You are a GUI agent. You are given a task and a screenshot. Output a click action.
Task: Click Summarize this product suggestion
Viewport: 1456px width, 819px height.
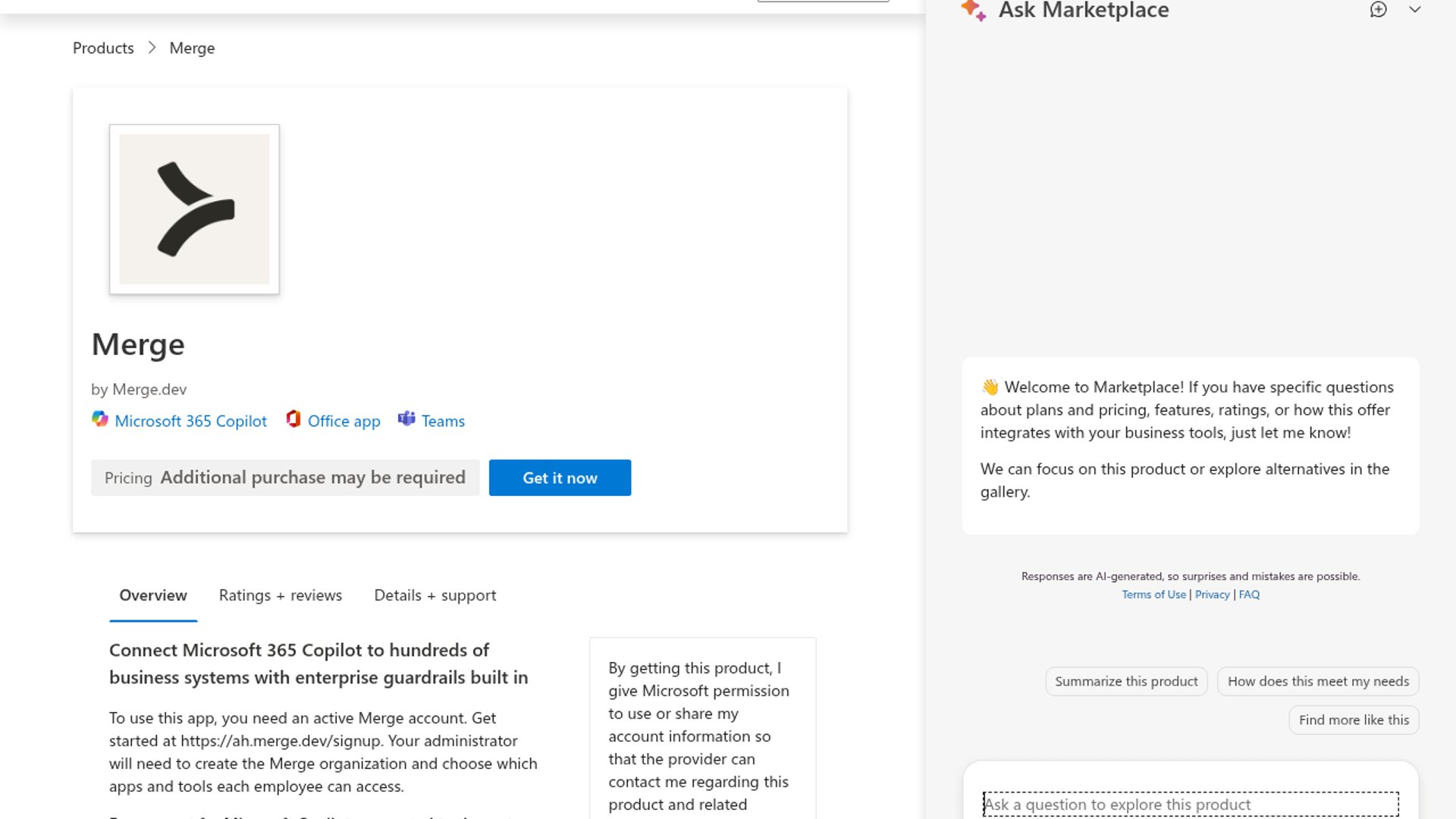point(1126,681)
